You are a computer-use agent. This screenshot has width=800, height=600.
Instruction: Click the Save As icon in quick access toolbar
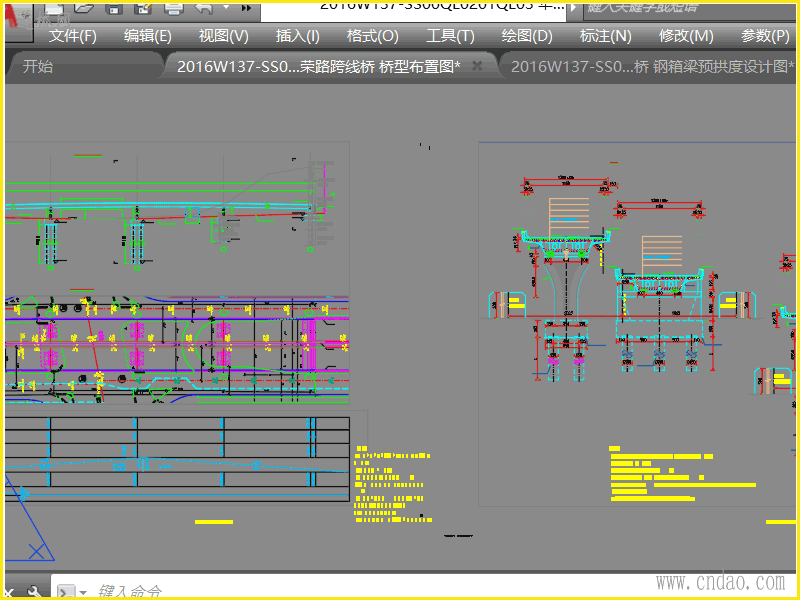(144, 8)
